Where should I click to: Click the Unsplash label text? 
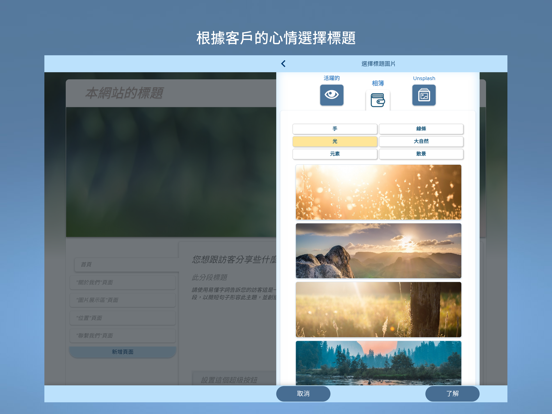[424, 78]
